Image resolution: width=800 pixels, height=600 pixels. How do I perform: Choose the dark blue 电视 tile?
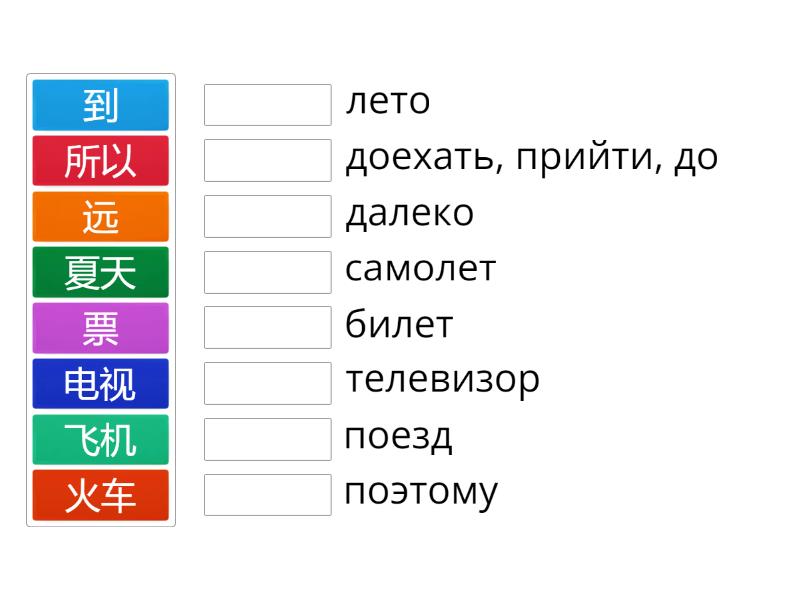coord(101,384)
